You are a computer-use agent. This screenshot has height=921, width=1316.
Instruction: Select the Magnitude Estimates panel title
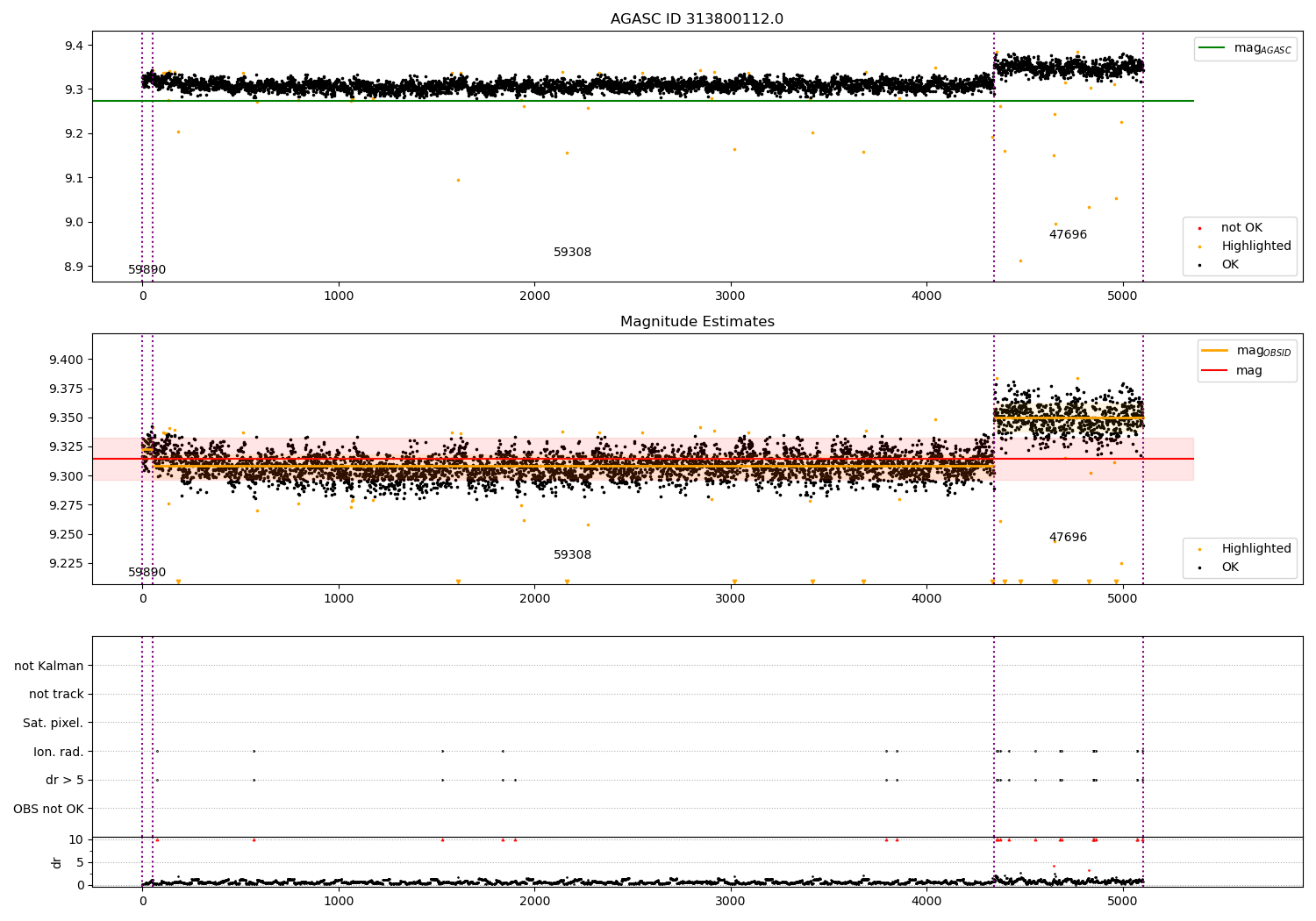click(697, 322)
